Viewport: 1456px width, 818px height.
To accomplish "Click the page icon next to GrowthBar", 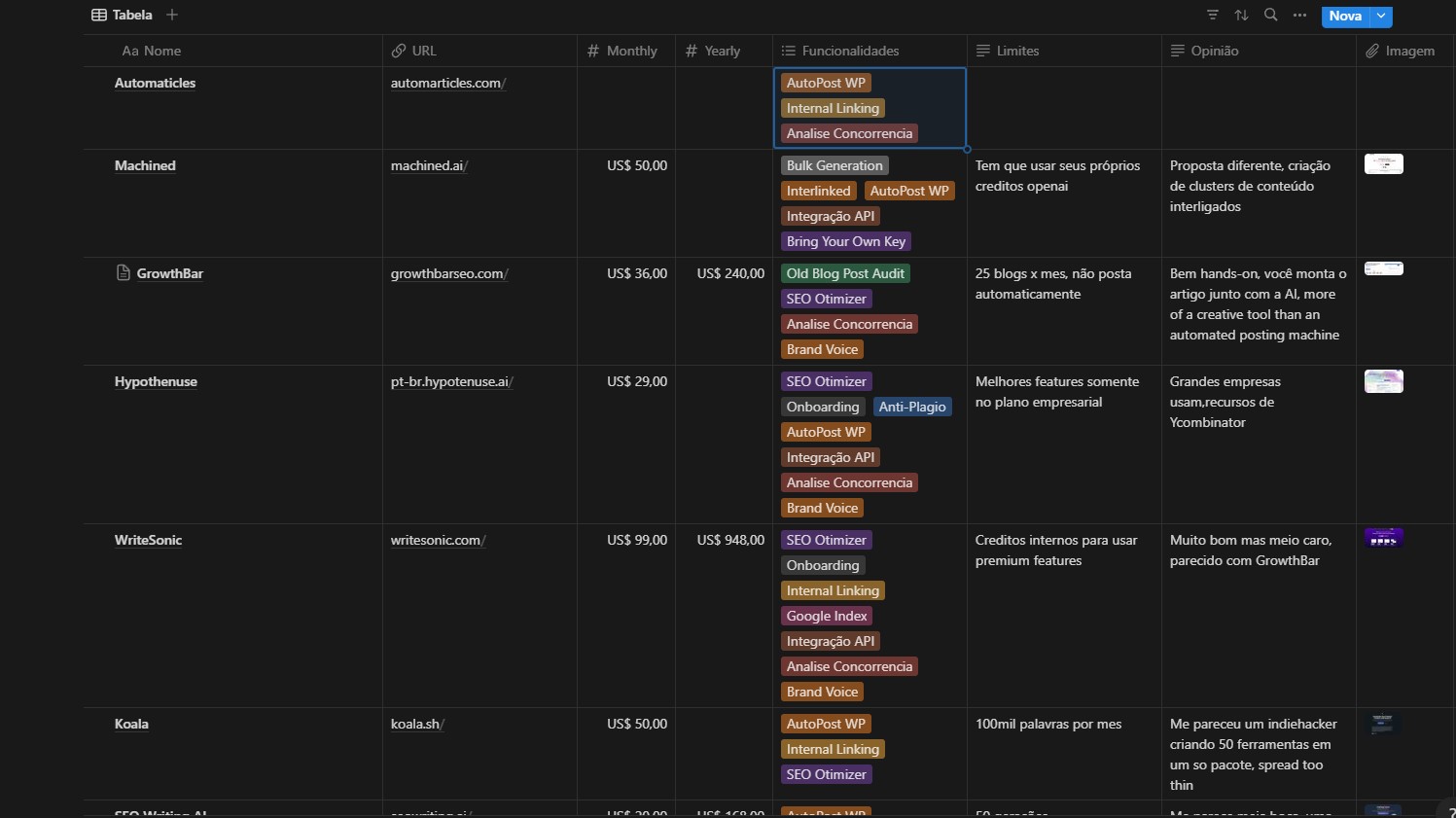I will (124, 273).
